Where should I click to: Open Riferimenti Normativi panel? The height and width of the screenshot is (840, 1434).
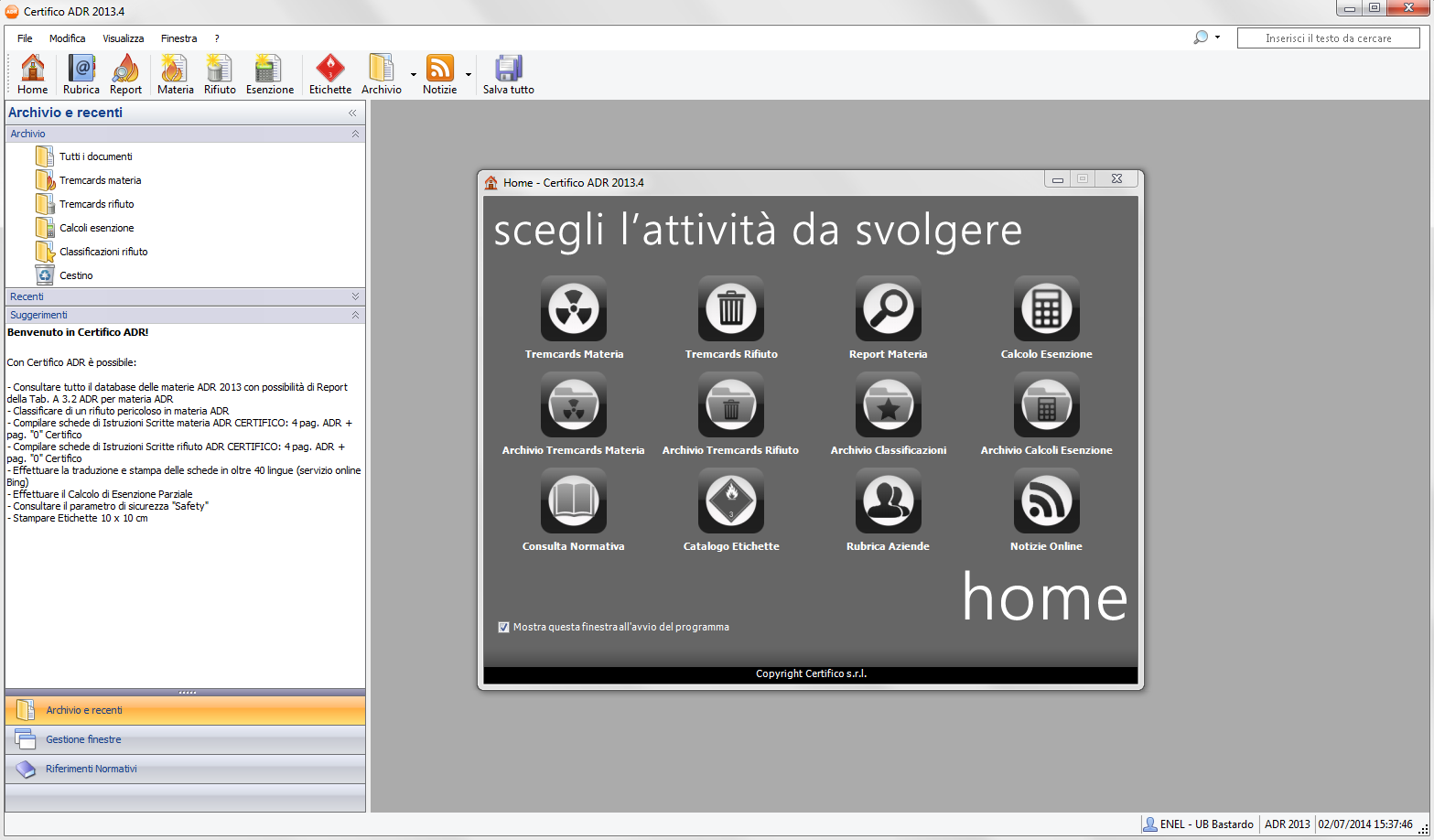click(x=91, y=769)
